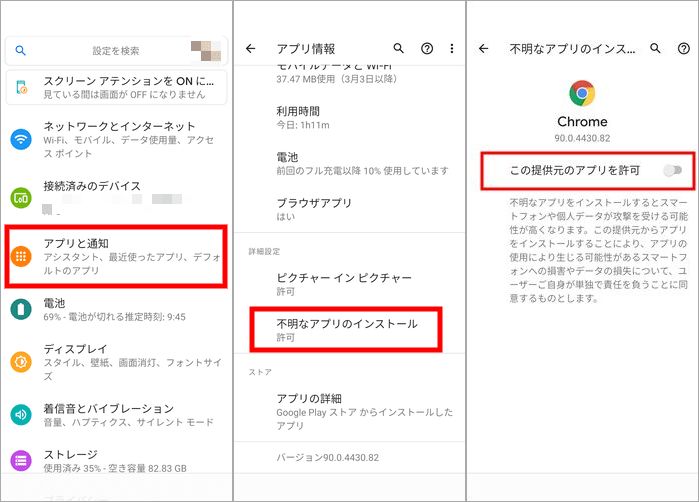699x502 pixels.
Task: Tap search icon on unknown apps screen
Action: click(655, 48)
